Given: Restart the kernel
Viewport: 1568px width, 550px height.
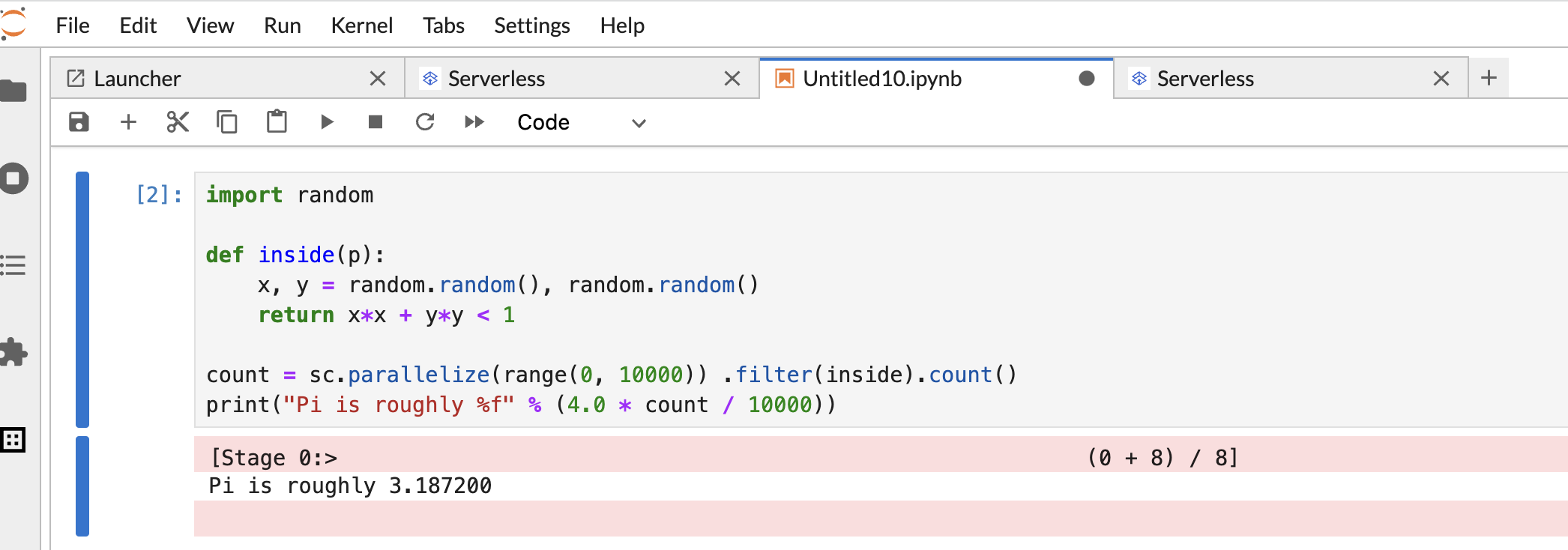Looking at the screenshot, I should (425, 122).
